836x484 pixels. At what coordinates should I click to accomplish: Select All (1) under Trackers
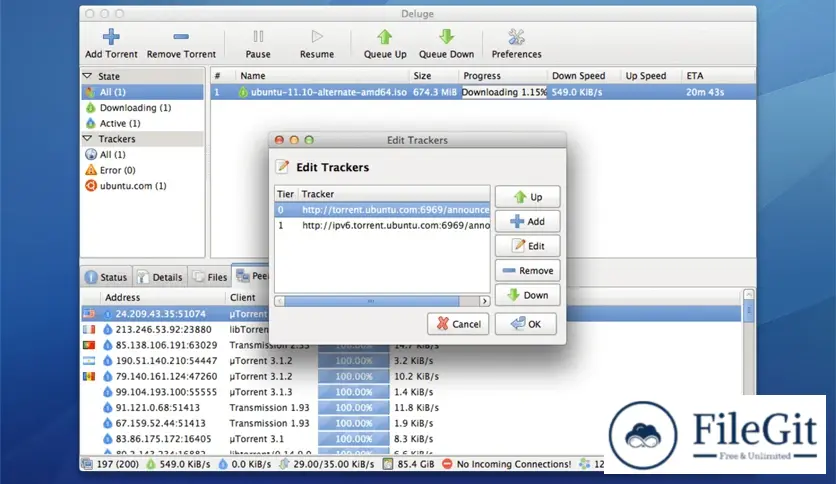click(142, 155)
